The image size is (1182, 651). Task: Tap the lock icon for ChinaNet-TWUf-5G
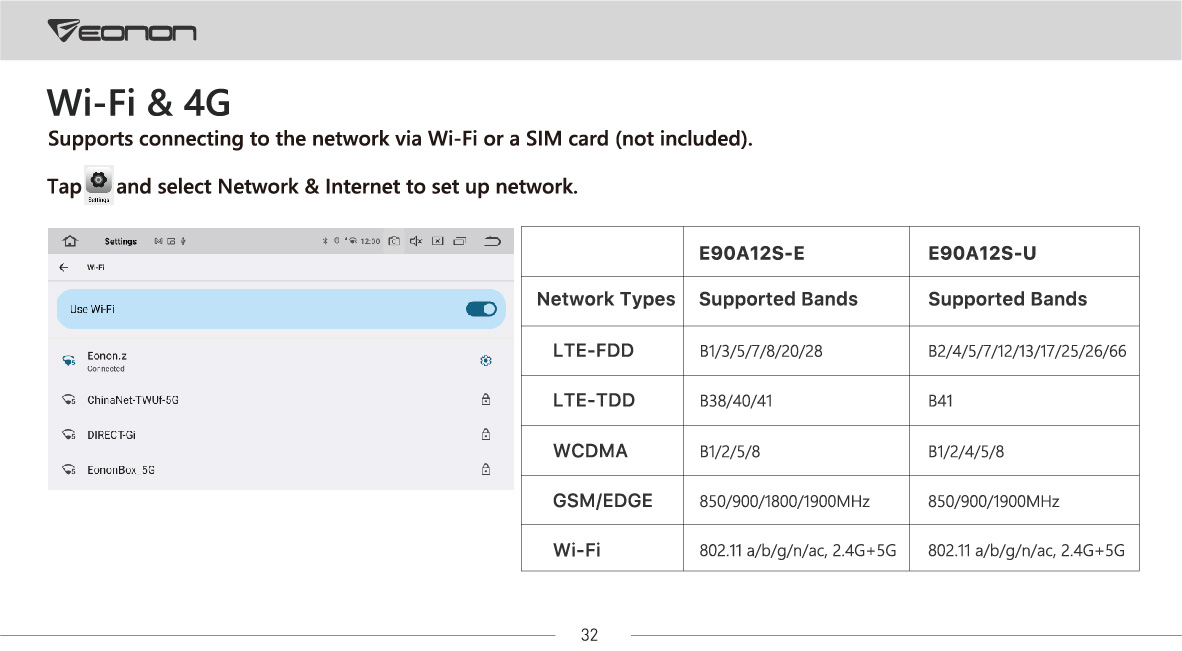(x=486, y=399)
